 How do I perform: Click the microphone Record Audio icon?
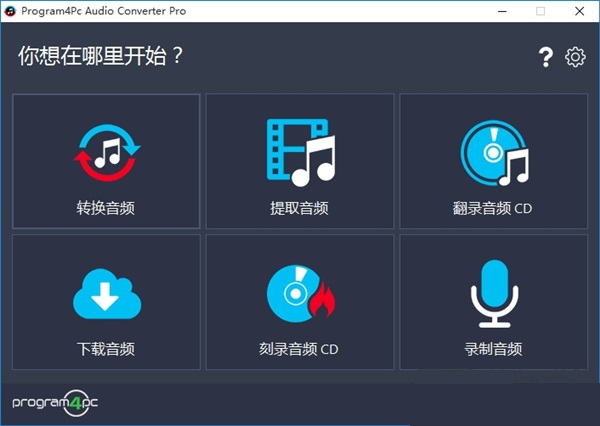494,294
